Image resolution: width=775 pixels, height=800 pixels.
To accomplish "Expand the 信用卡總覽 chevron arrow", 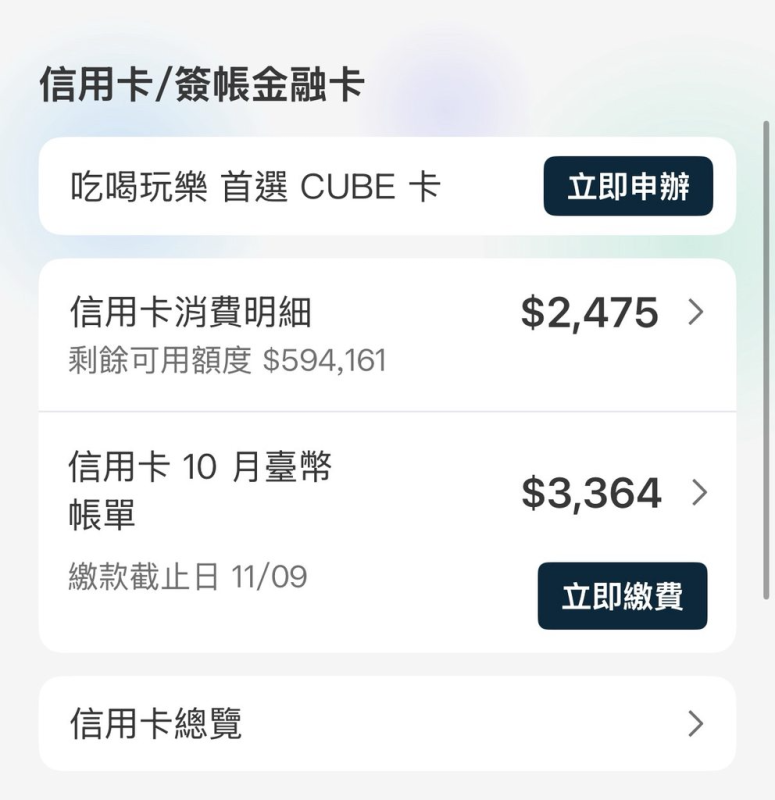I will [696, 723].
